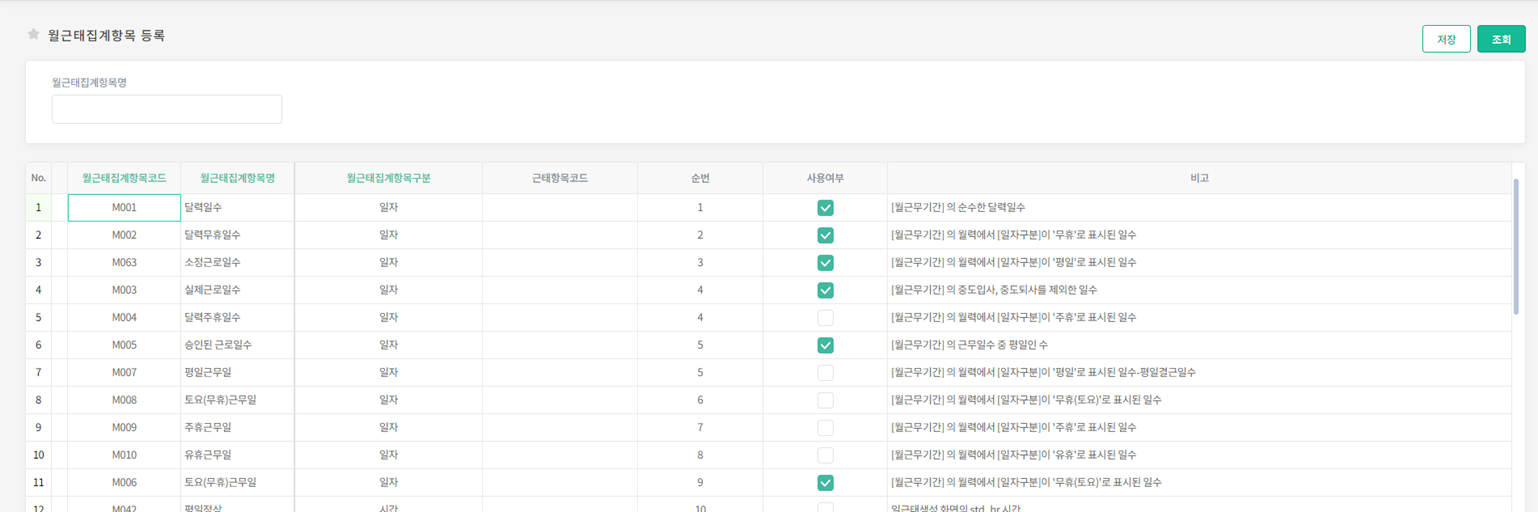Click the 순번 column header
Image resolution: width=1538 pixels, height=512 pixels.
pos(700,178)
